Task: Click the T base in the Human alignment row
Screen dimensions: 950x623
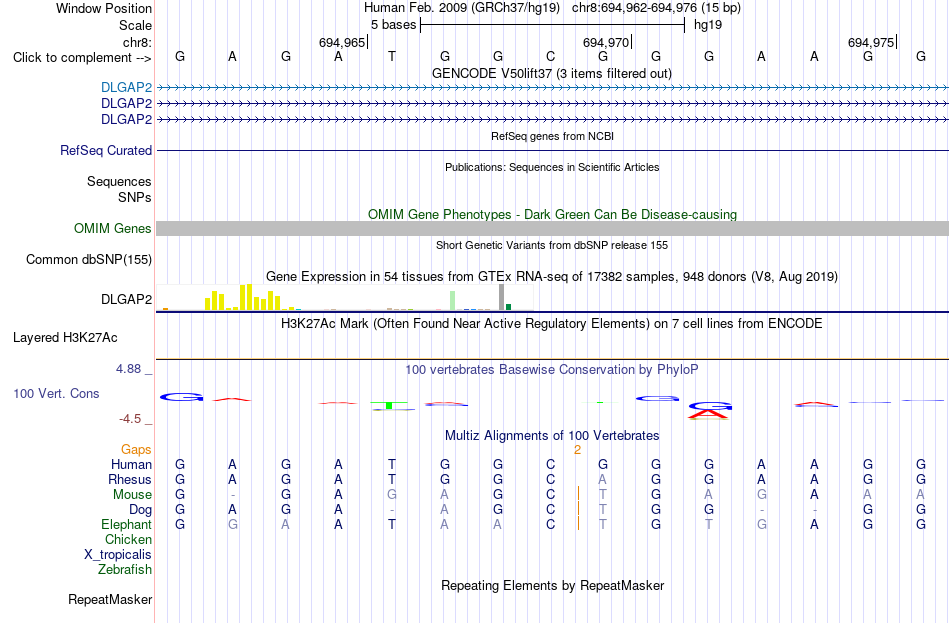Action: point(391,464)
